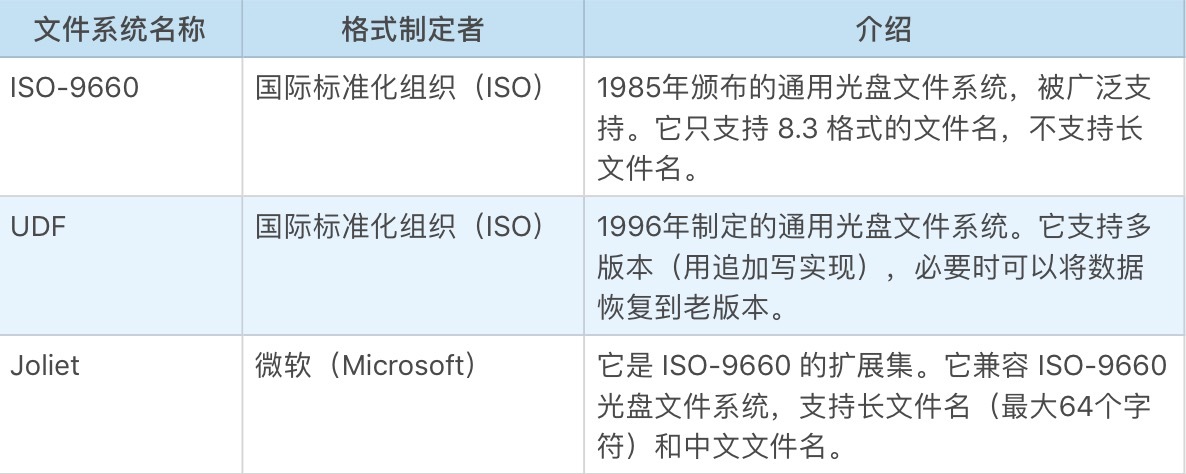Click the 格式制定者 column header
The image size is (1186, 474).
pos(411,29)
